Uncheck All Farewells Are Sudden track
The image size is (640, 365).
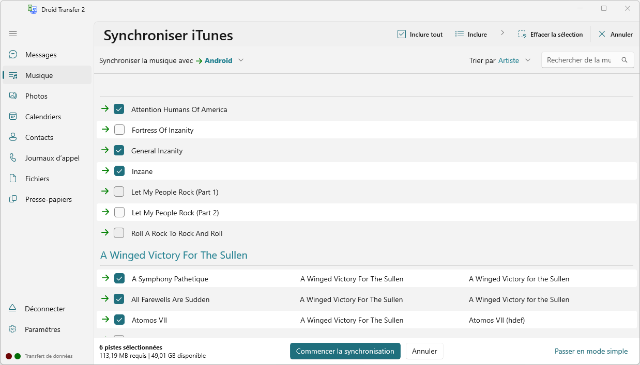(119, 299)
